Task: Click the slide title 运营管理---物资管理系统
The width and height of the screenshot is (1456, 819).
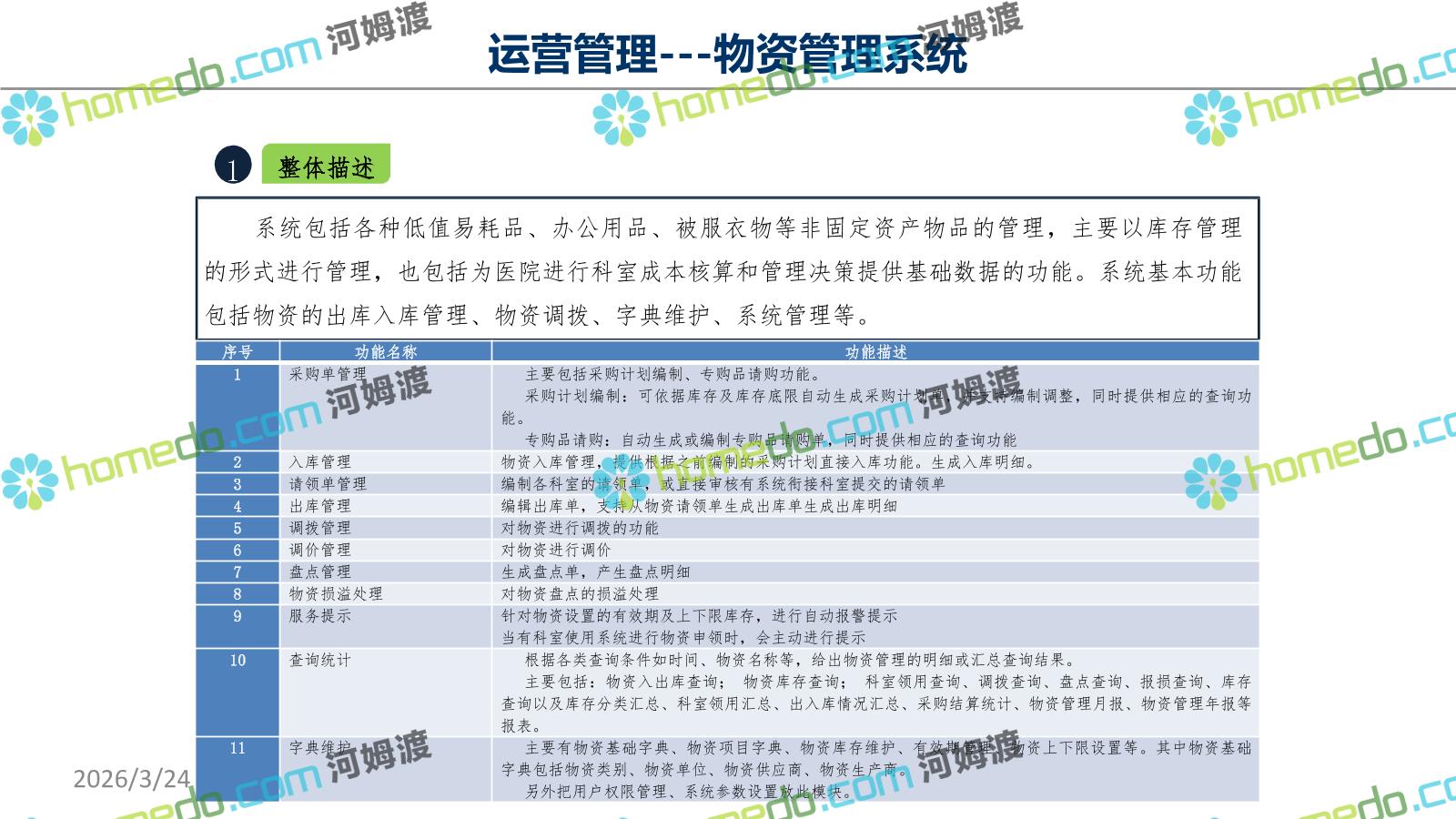Action: coord(727,54)
